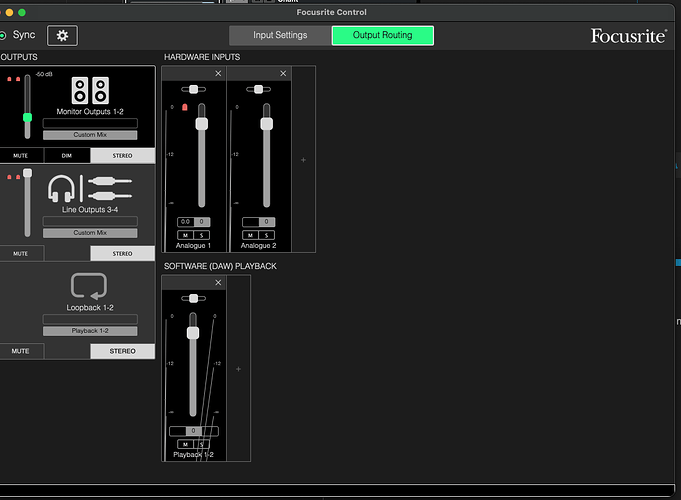This screenshot has width=681, height=500.
Task: Open Custom Mix dropdown for Monitor Outputs 1-2
Action: (90, 135)
